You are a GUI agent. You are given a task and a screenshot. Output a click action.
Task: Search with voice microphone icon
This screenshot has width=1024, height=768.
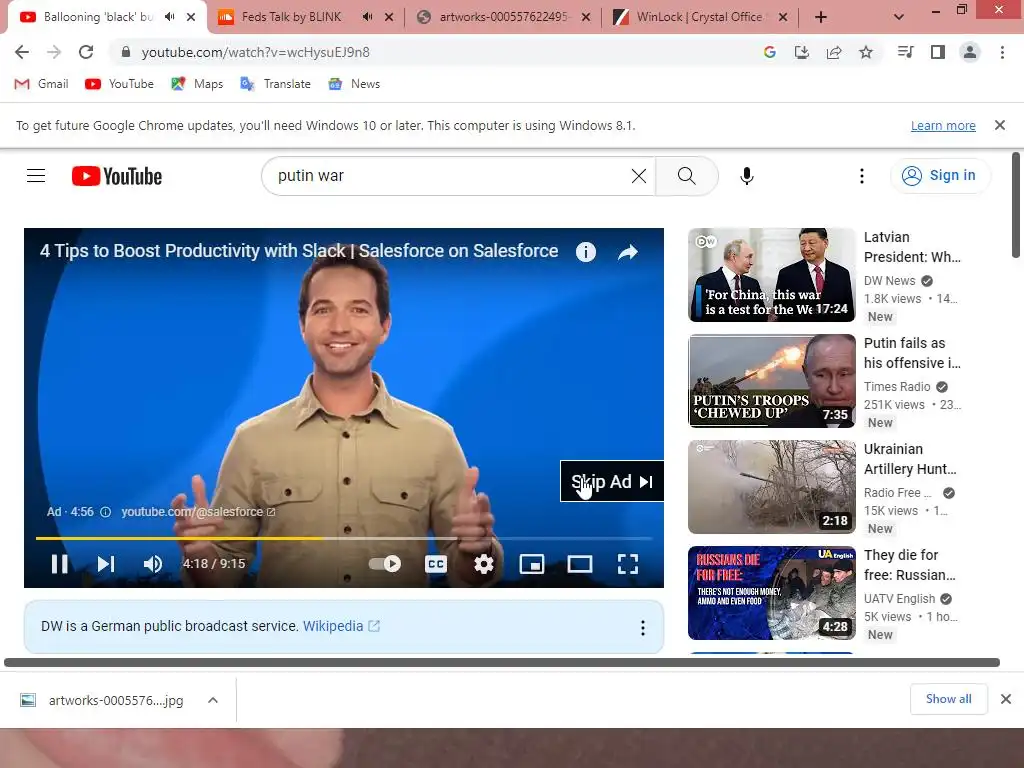point(747,176)
